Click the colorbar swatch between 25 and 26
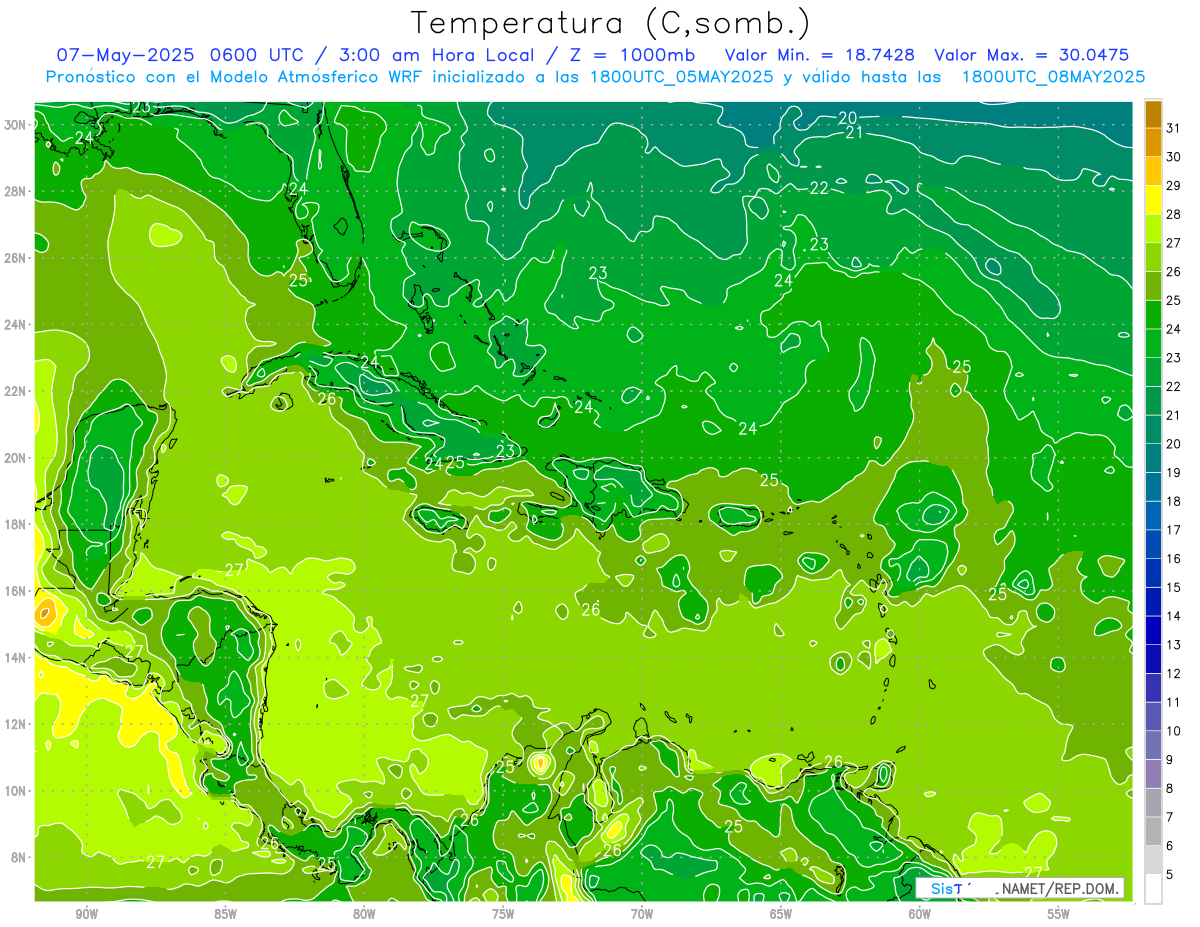 tap(1153, 285)
